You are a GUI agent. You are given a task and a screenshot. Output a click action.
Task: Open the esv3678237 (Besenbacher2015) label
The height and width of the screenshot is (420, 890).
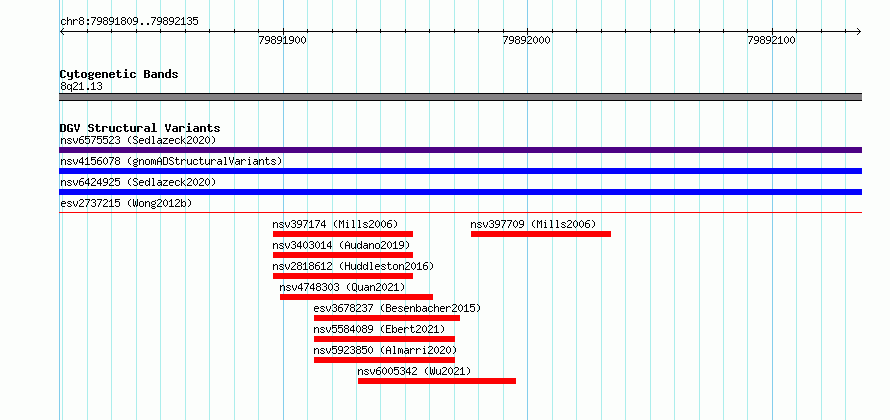(397, 308)
